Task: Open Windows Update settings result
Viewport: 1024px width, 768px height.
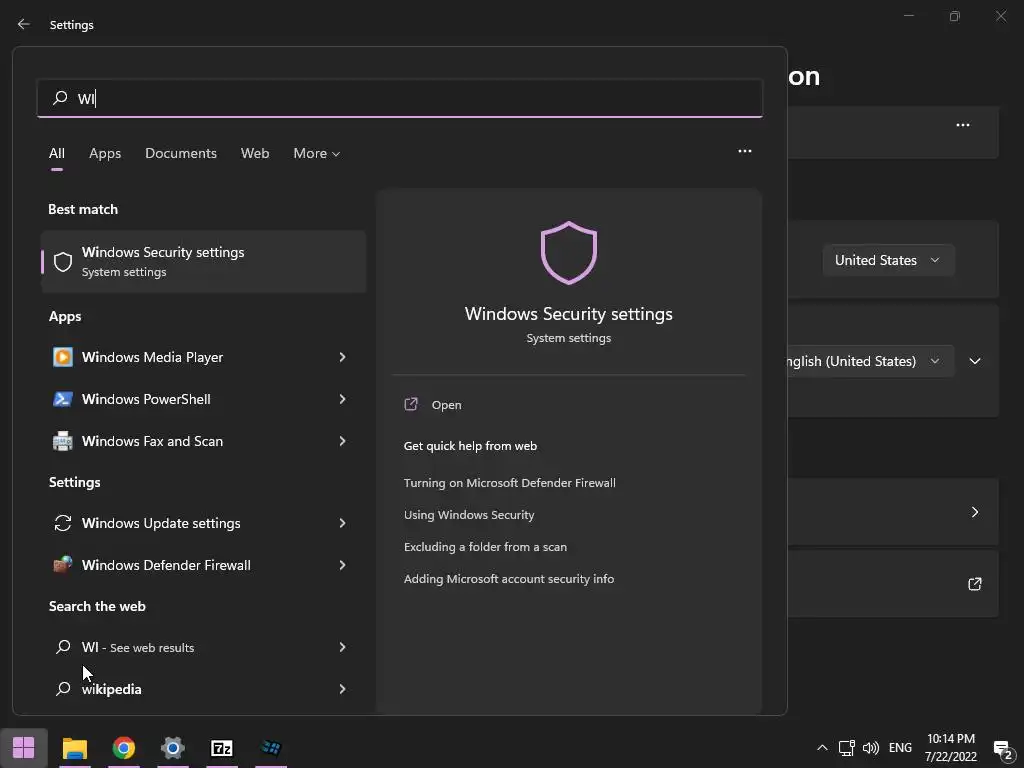Action: [189, 523]
